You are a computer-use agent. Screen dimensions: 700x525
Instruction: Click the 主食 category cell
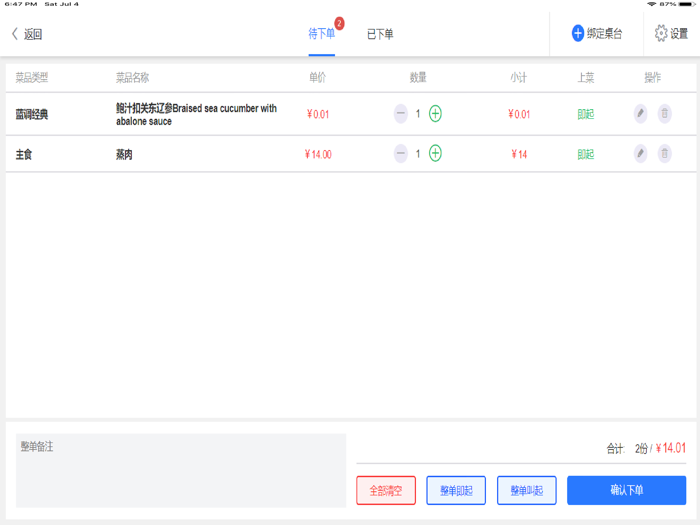tap(24, 154)
